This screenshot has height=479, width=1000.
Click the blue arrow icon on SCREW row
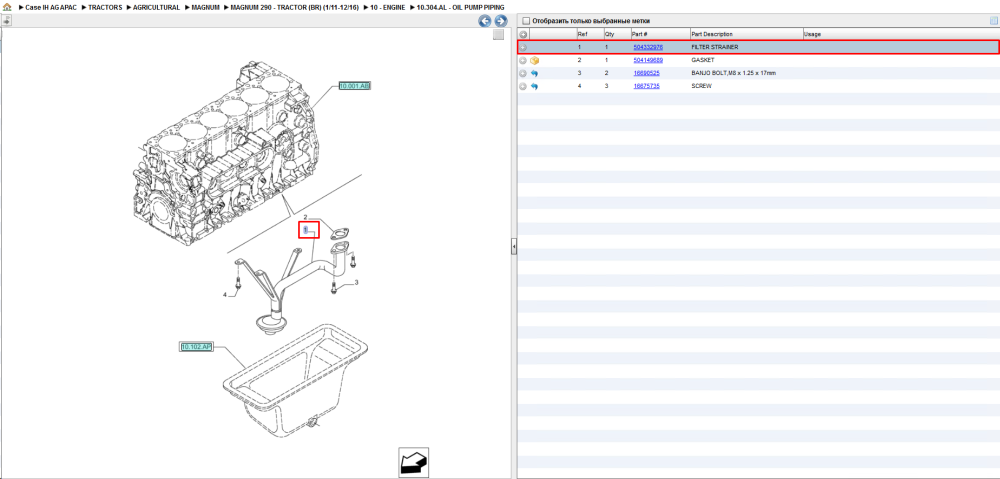pyautogui.click(x=534, y=86)
